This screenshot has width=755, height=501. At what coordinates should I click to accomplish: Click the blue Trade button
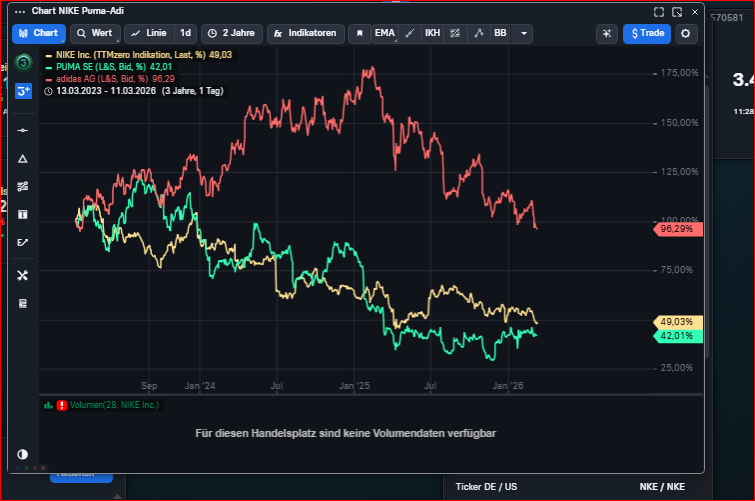tap(646, 33)
